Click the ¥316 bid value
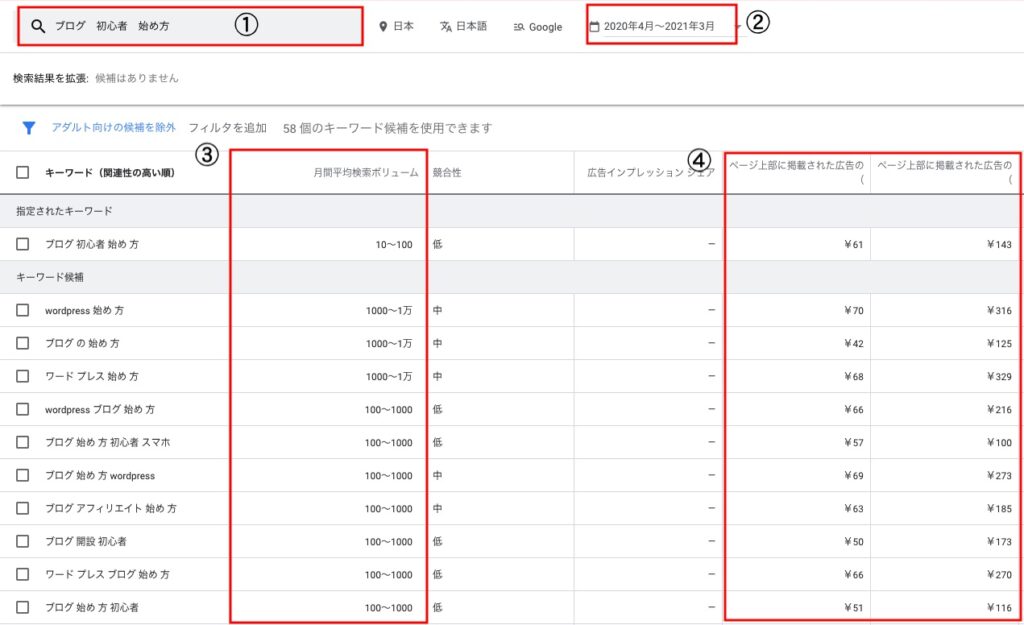This screenshot has width=1024, height=625. [x=999, y=310]
